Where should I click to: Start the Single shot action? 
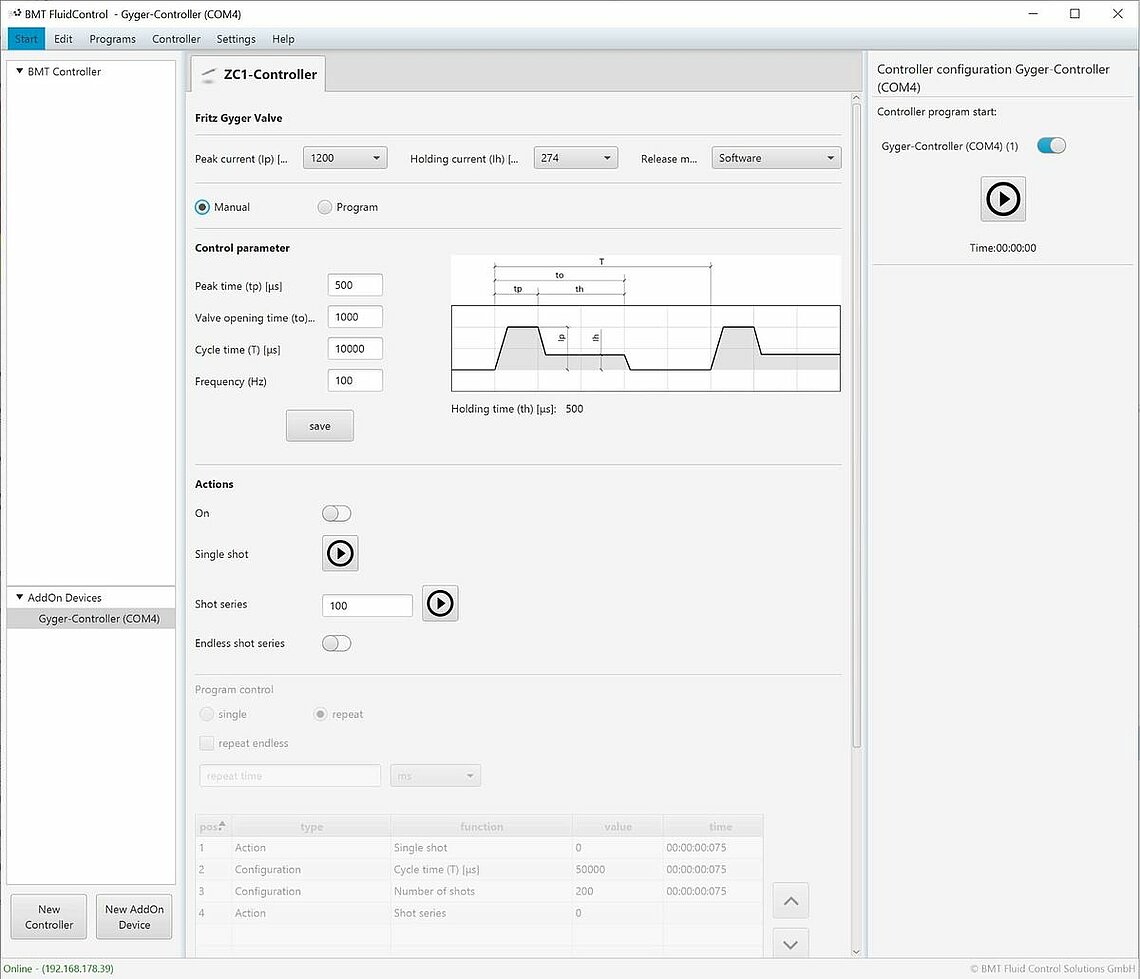(340, 553)
